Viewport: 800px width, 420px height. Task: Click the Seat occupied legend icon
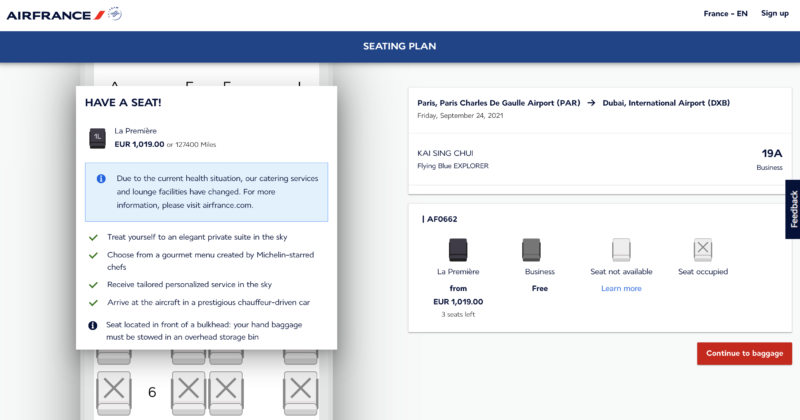703,250
